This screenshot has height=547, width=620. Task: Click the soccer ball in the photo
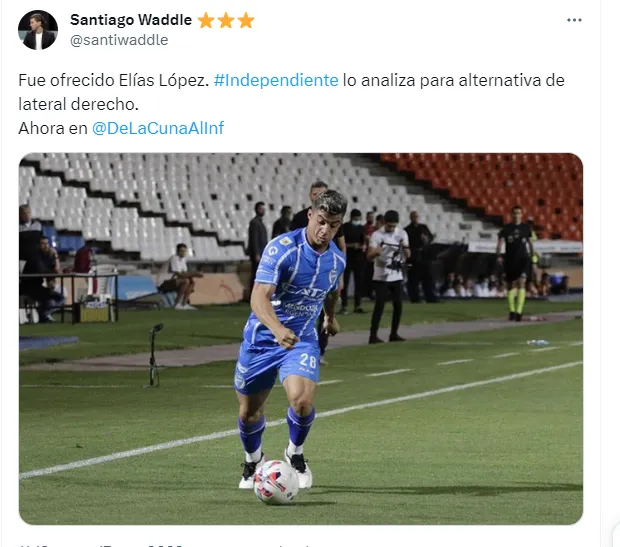[x=276, y=482]
